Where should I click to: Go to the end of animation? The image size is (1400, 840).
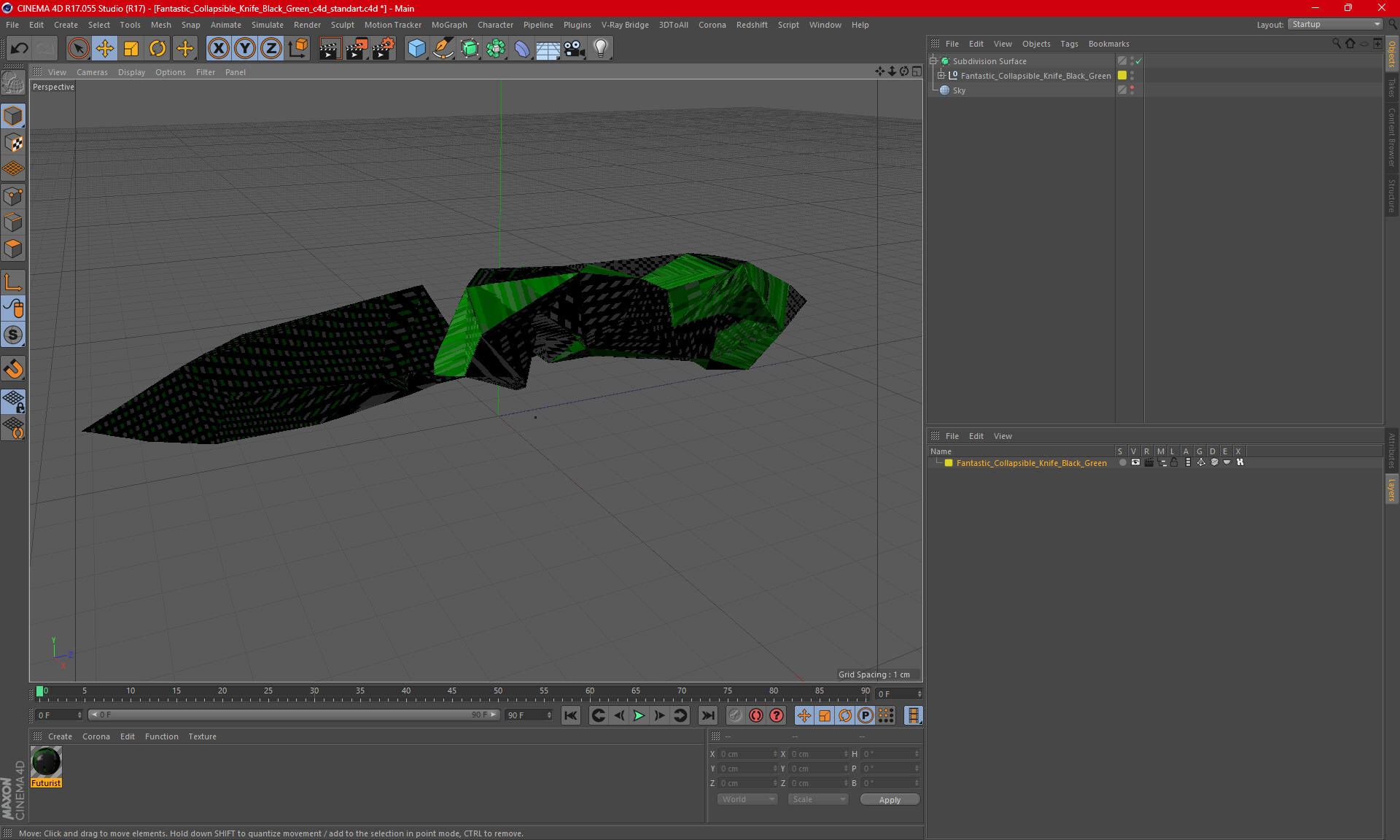click(707, 715)
